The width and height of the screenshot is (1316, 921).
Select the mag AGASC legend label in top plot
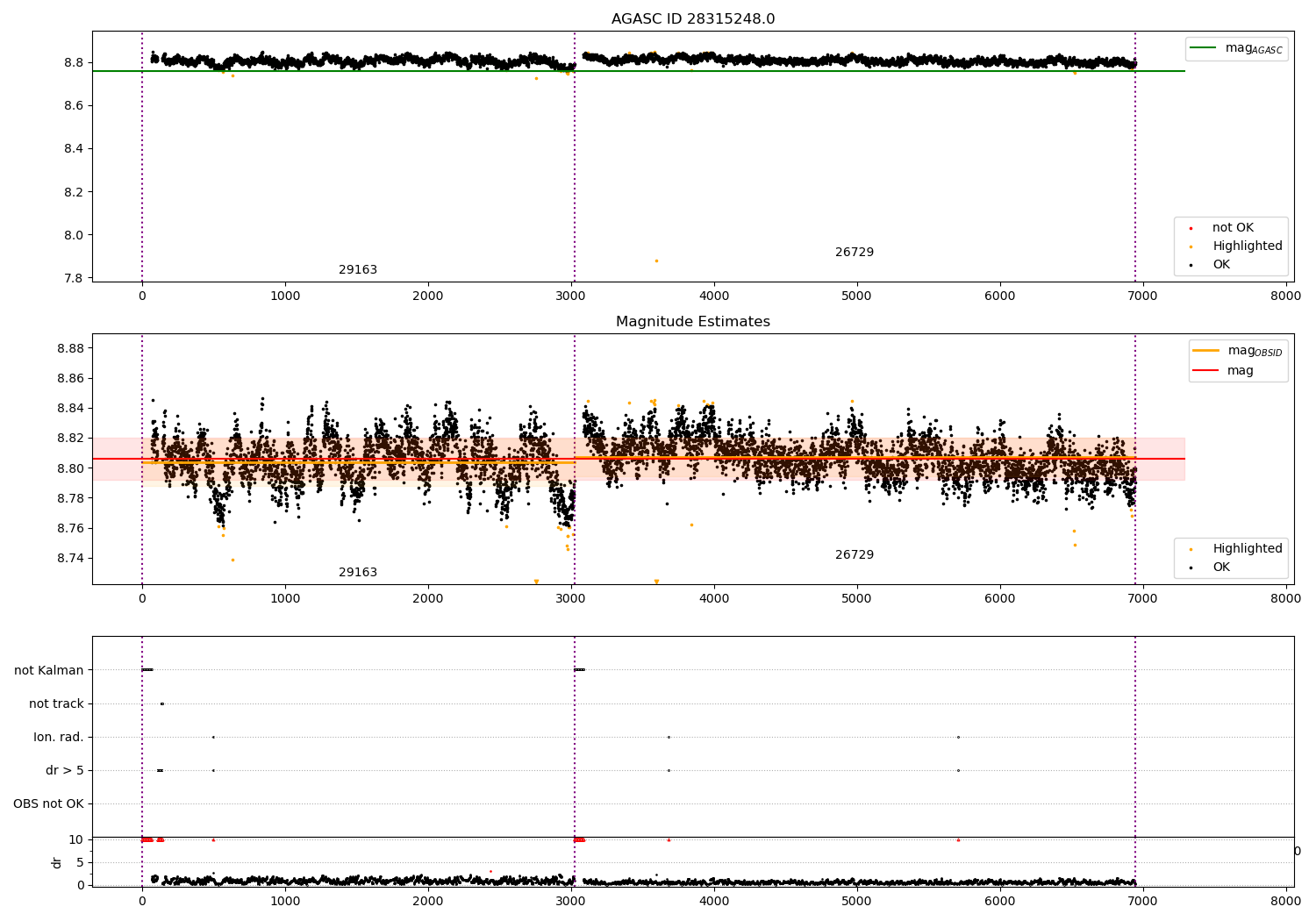coord(1254,48)
